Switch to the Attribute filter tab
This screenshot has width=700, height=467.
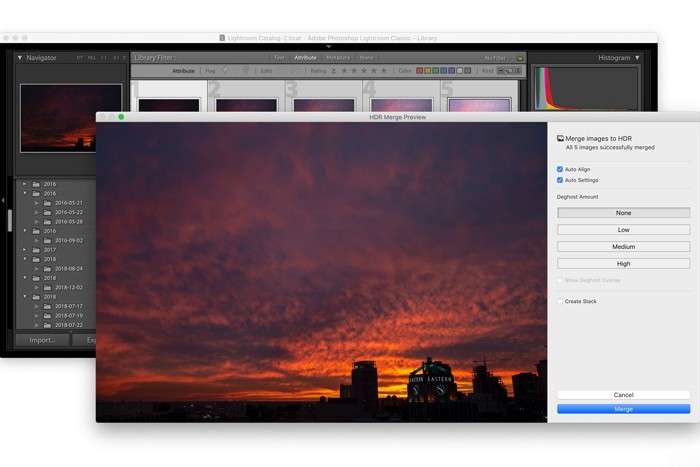pyautogui.click(x=304, y=58)
